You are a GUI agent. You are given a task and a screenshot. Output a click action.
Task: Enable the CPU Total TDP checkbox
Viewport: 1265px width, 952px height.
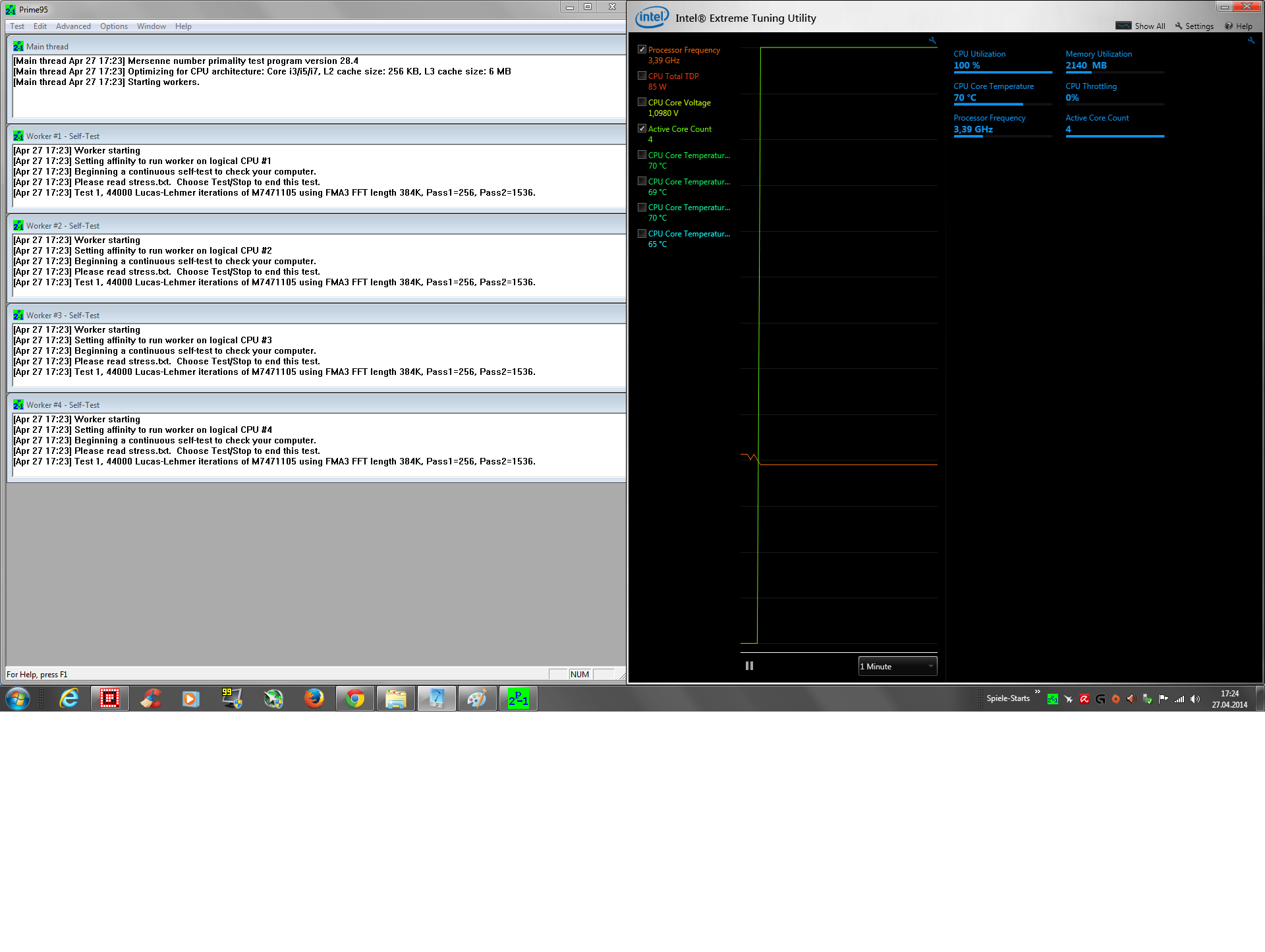tap(642, 76)
